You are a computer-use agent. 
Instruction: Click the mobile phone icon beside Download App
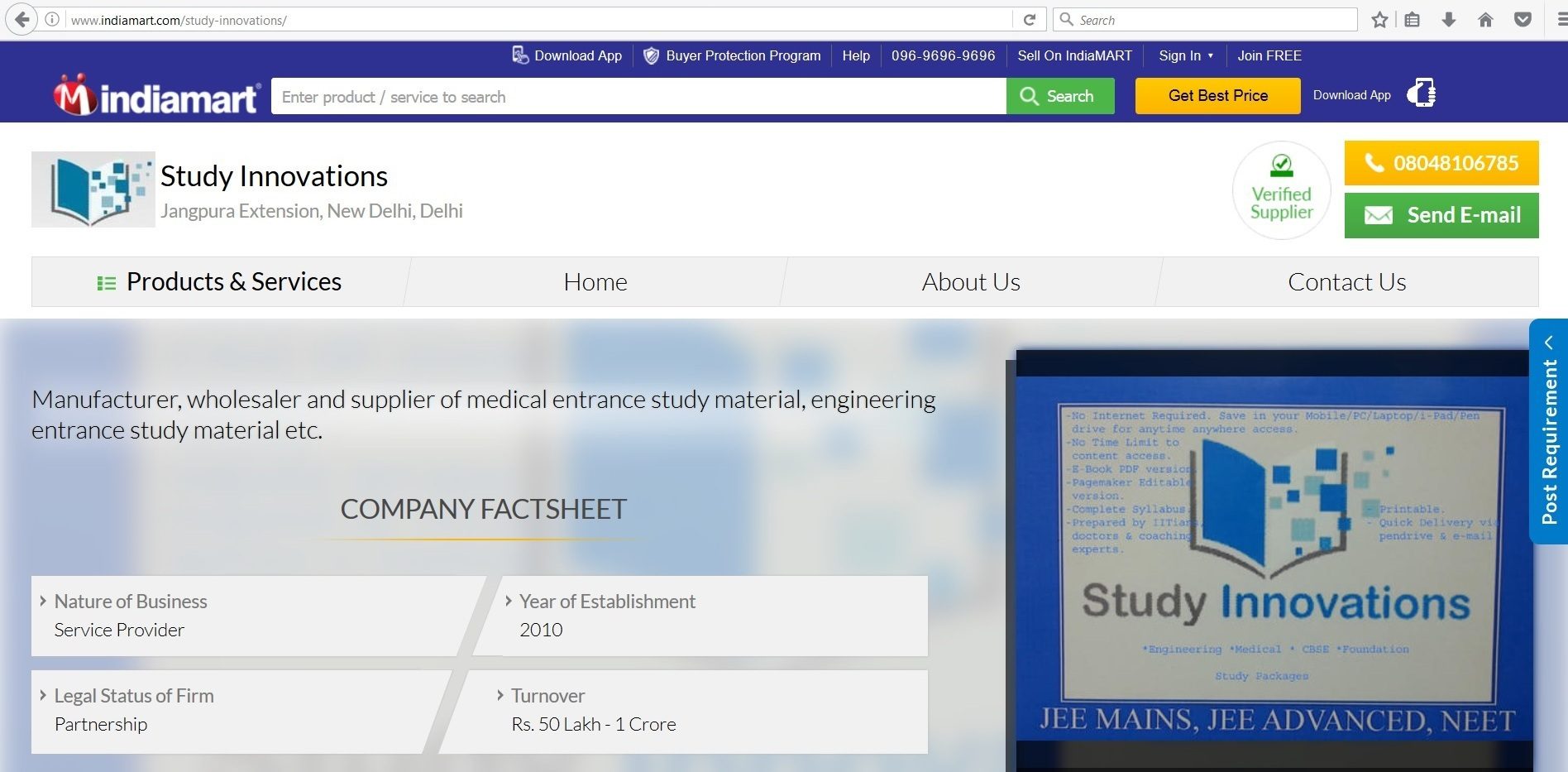[1422, 94]
